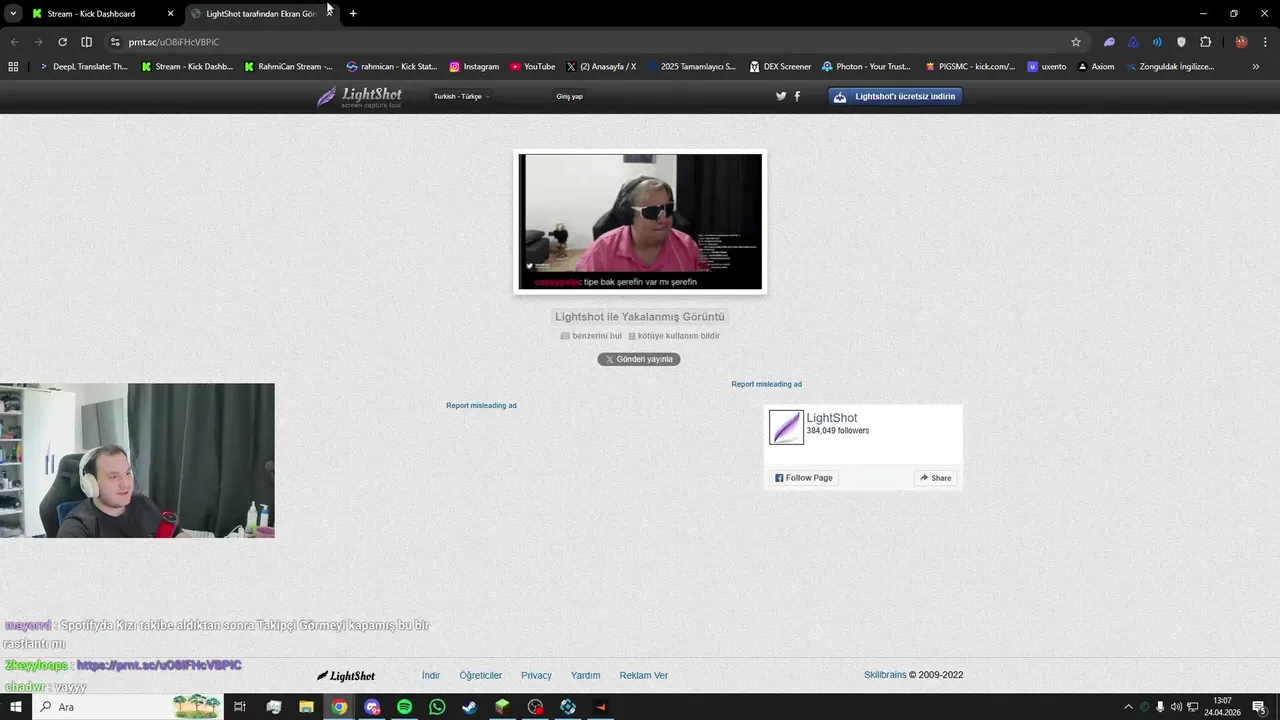Open the Axiom bookmark
This screenshot has height=720, width=1280.
point(1096,67)
